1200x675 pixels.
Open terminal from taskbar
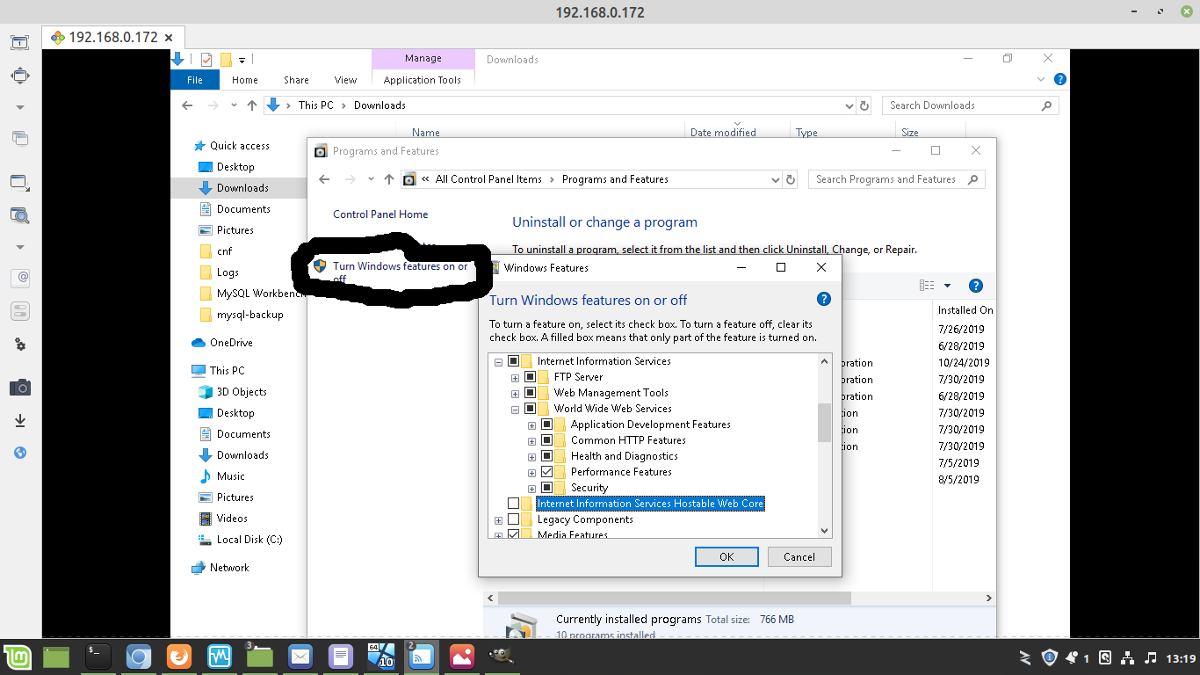pyautogui.click(x=98, y=657)
